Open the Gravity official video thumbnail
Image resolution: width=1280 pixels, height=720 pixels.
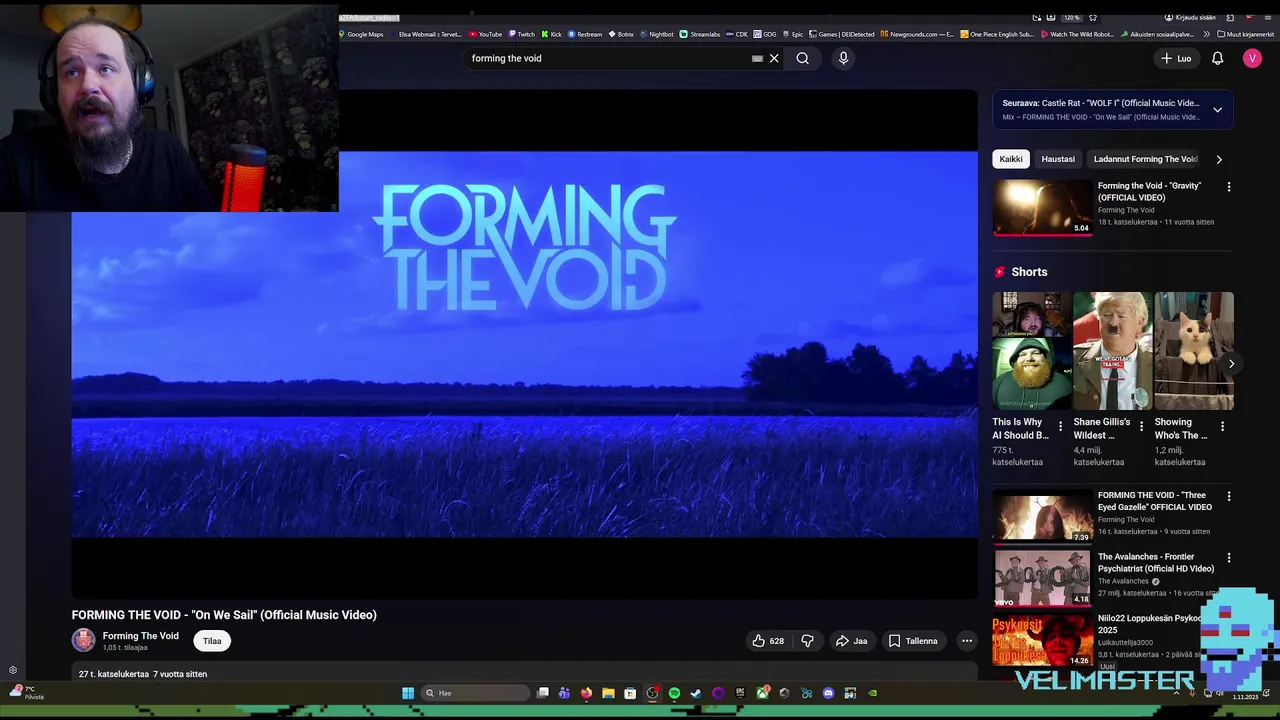tap(1042, 207)
